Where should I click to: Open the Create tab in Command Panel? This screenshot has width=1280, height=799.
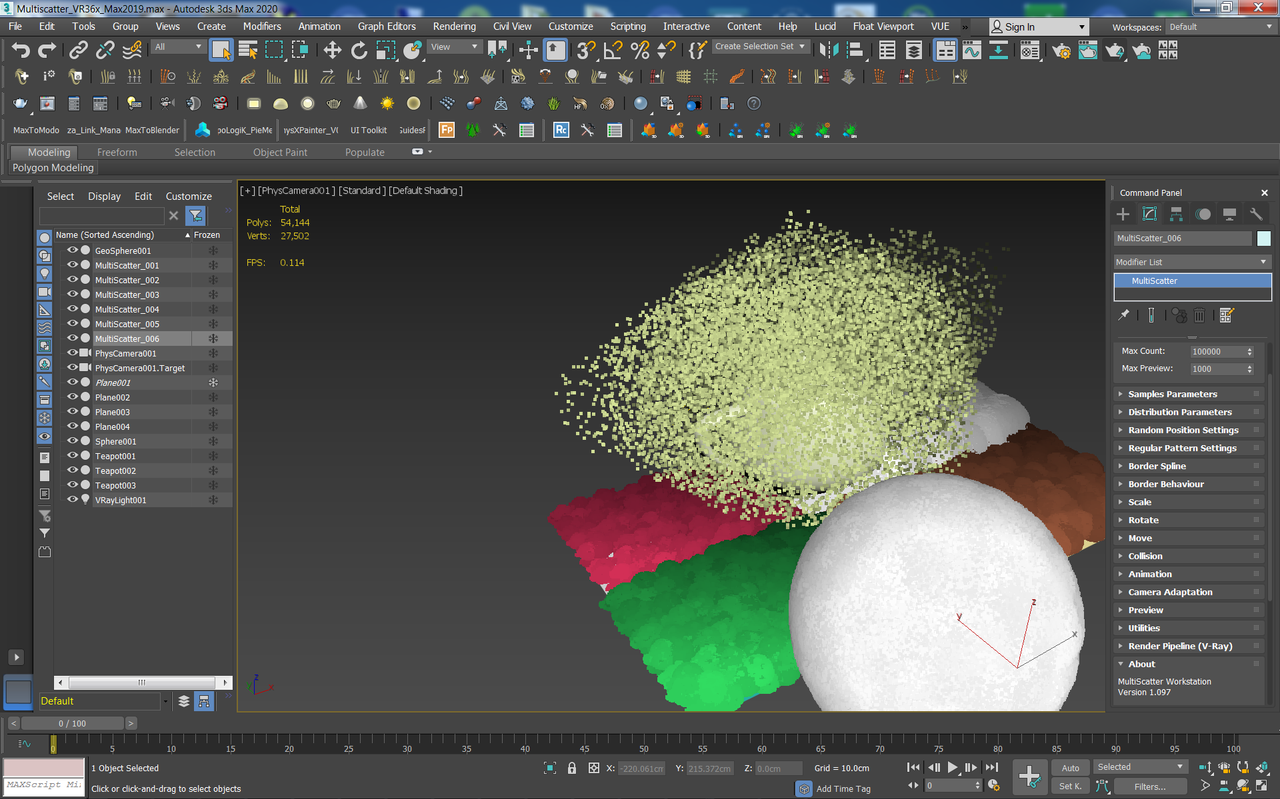pos(1123,214)
